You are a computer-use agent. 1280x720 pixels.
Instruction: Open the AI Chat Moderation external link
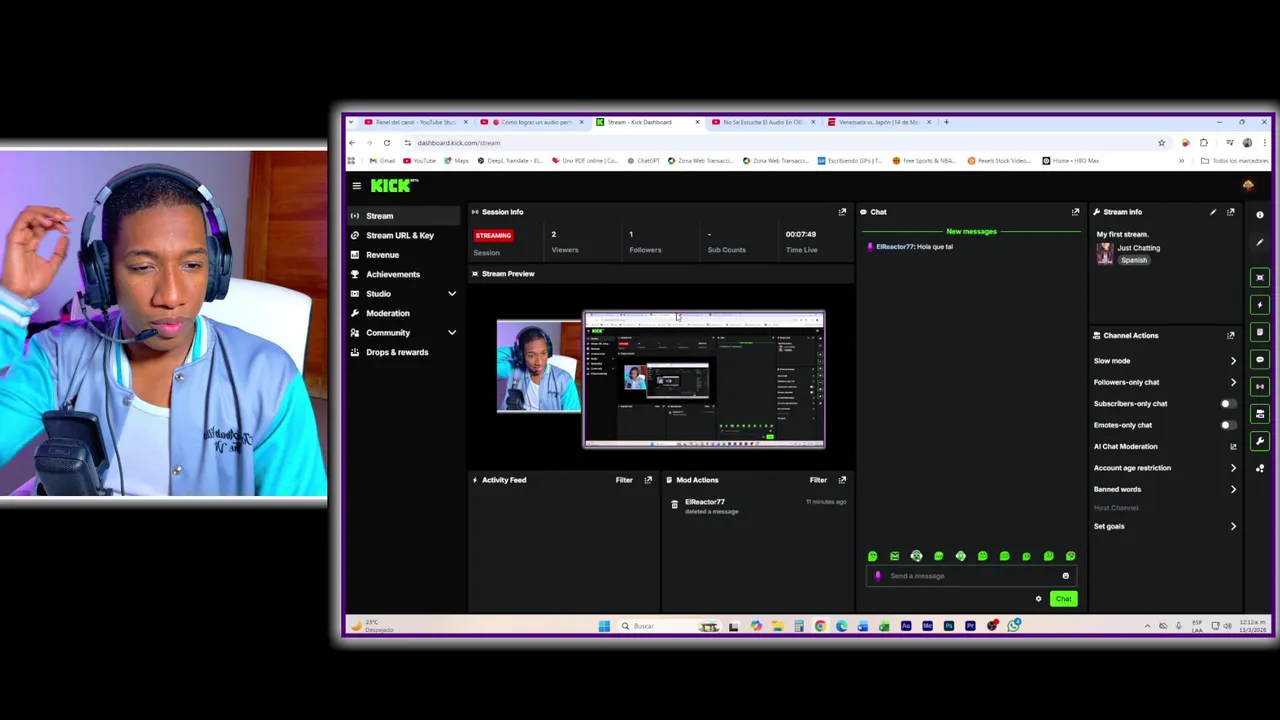click(x=1233, y=447)
